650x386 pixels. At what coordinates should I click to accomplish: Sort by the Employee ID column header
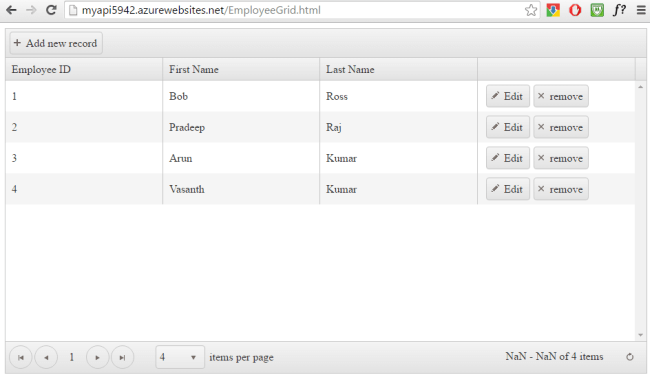(41, 69)
